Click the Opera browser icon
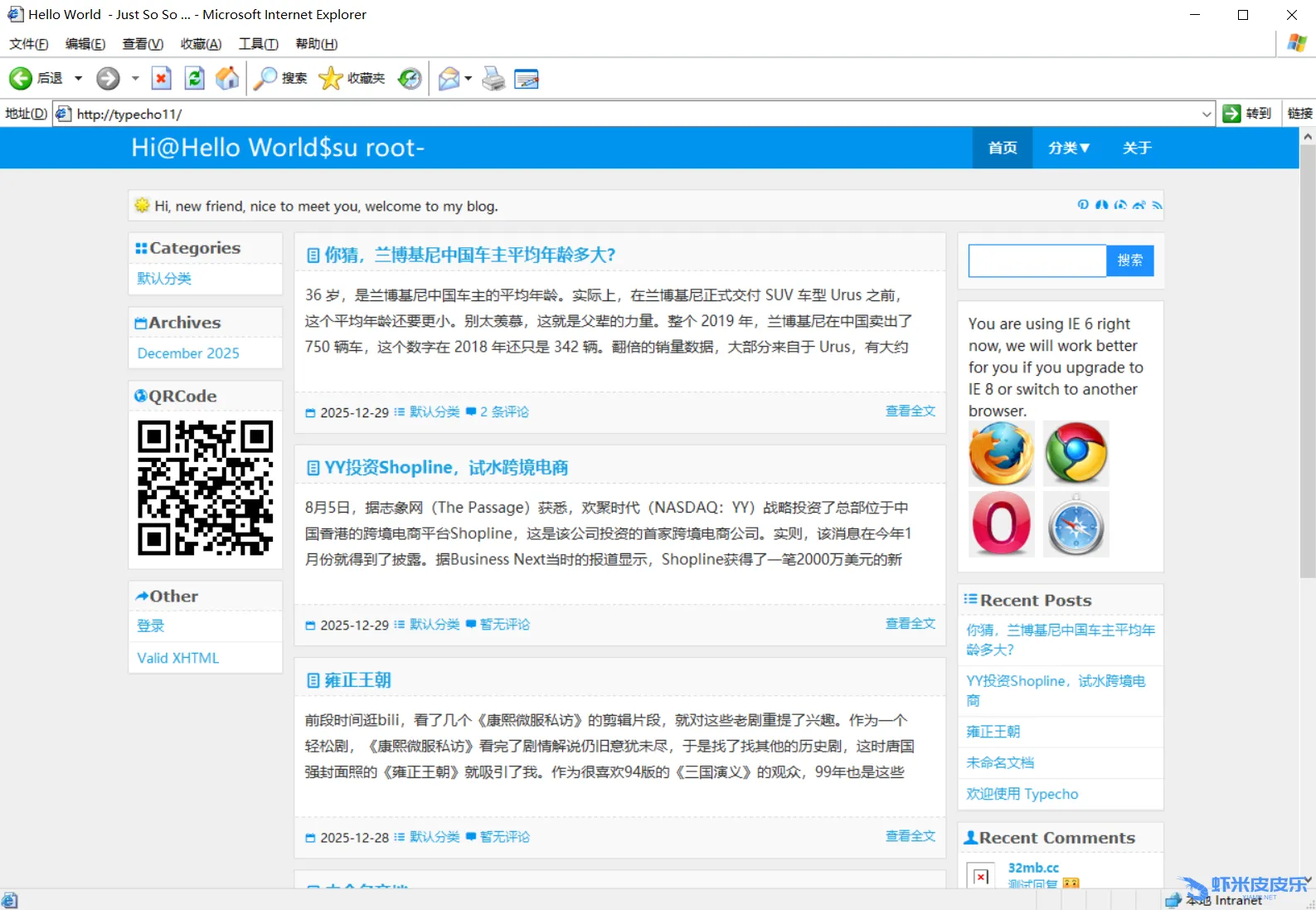This screenshot has height=910, width=1316. click(1002, 523)
